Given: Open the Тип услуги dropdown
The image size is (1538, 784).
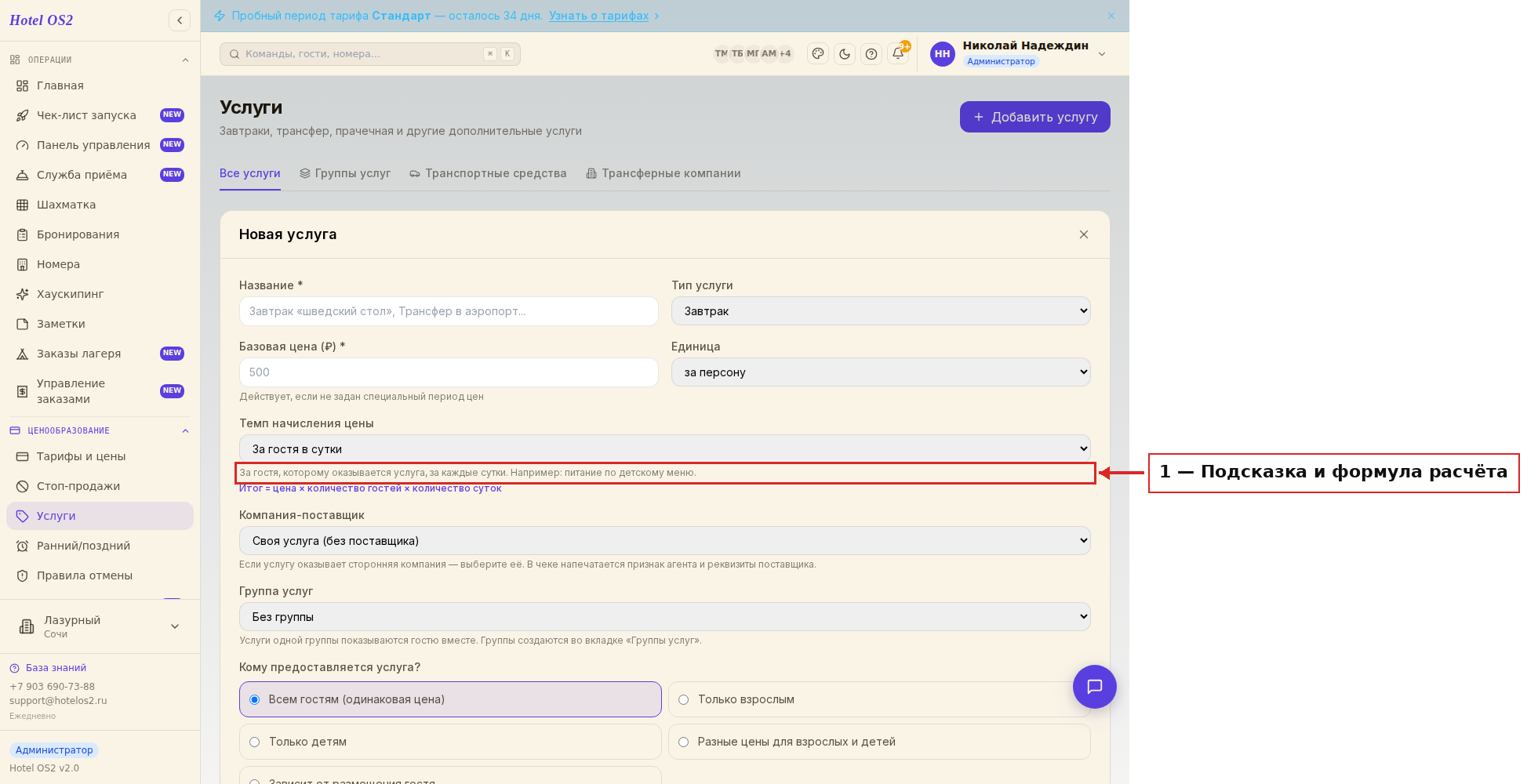Looking at the screenshot, I should [881, 311].
